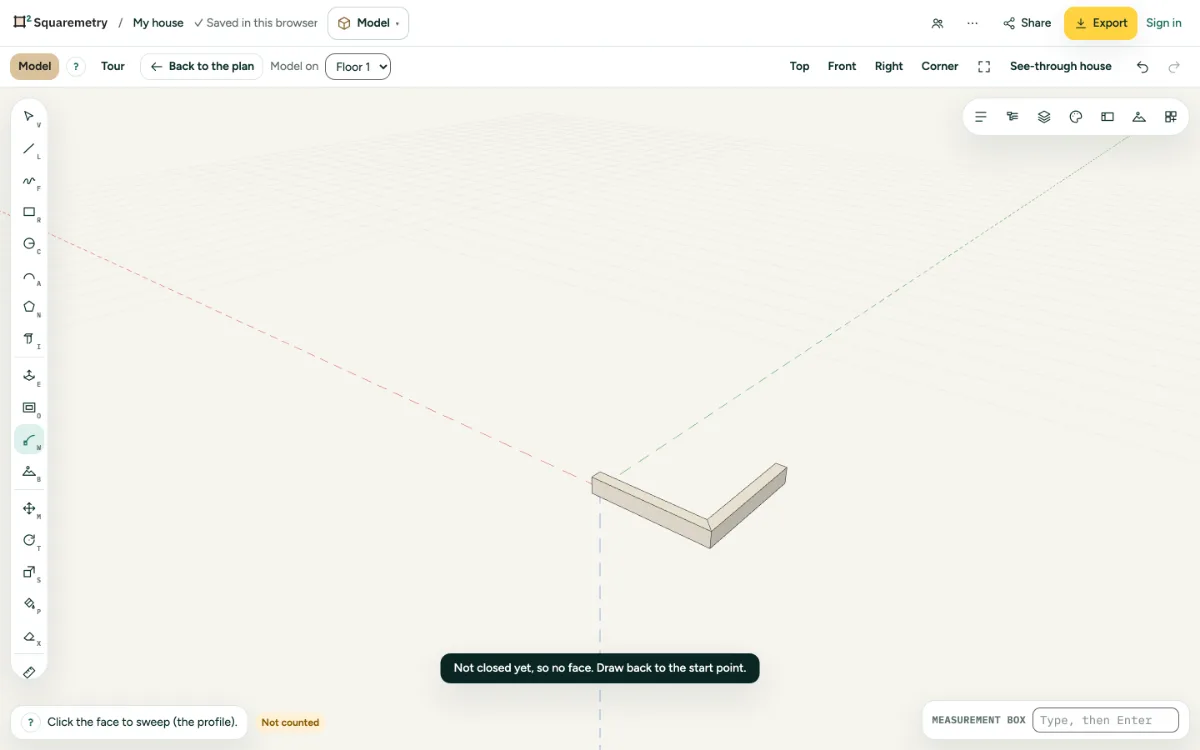Switch to the Right view
The width and height of the screenshot is (1200, 750).
click(889, 67)
